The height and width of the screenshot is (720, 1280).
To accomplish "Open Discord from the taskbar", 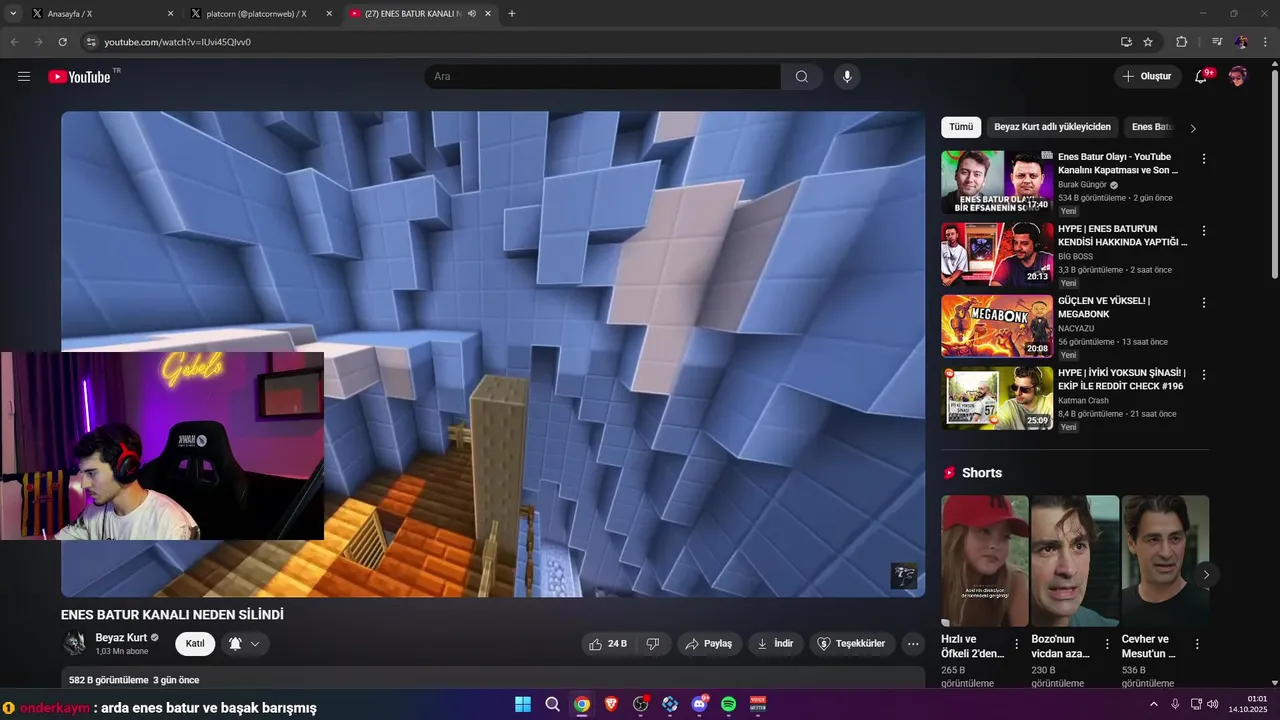I will (x=699, y=705).
